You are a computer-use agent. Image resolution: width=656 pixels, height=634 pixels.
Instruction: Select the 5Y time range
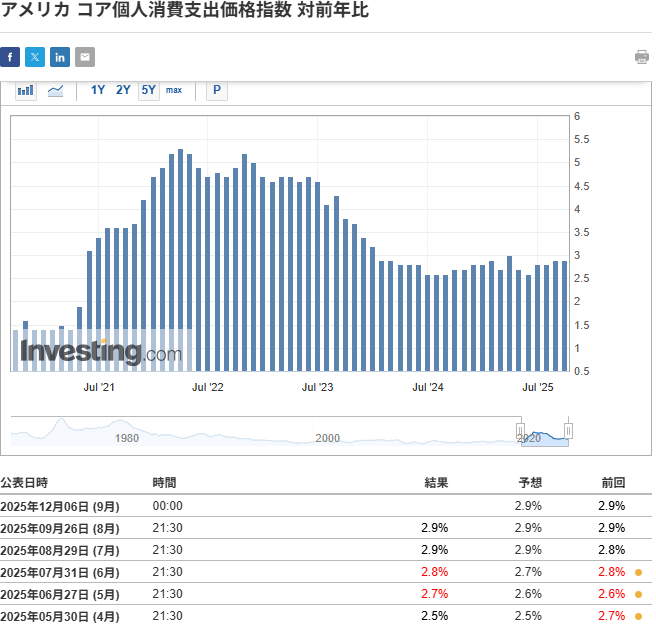coord(148,91)
